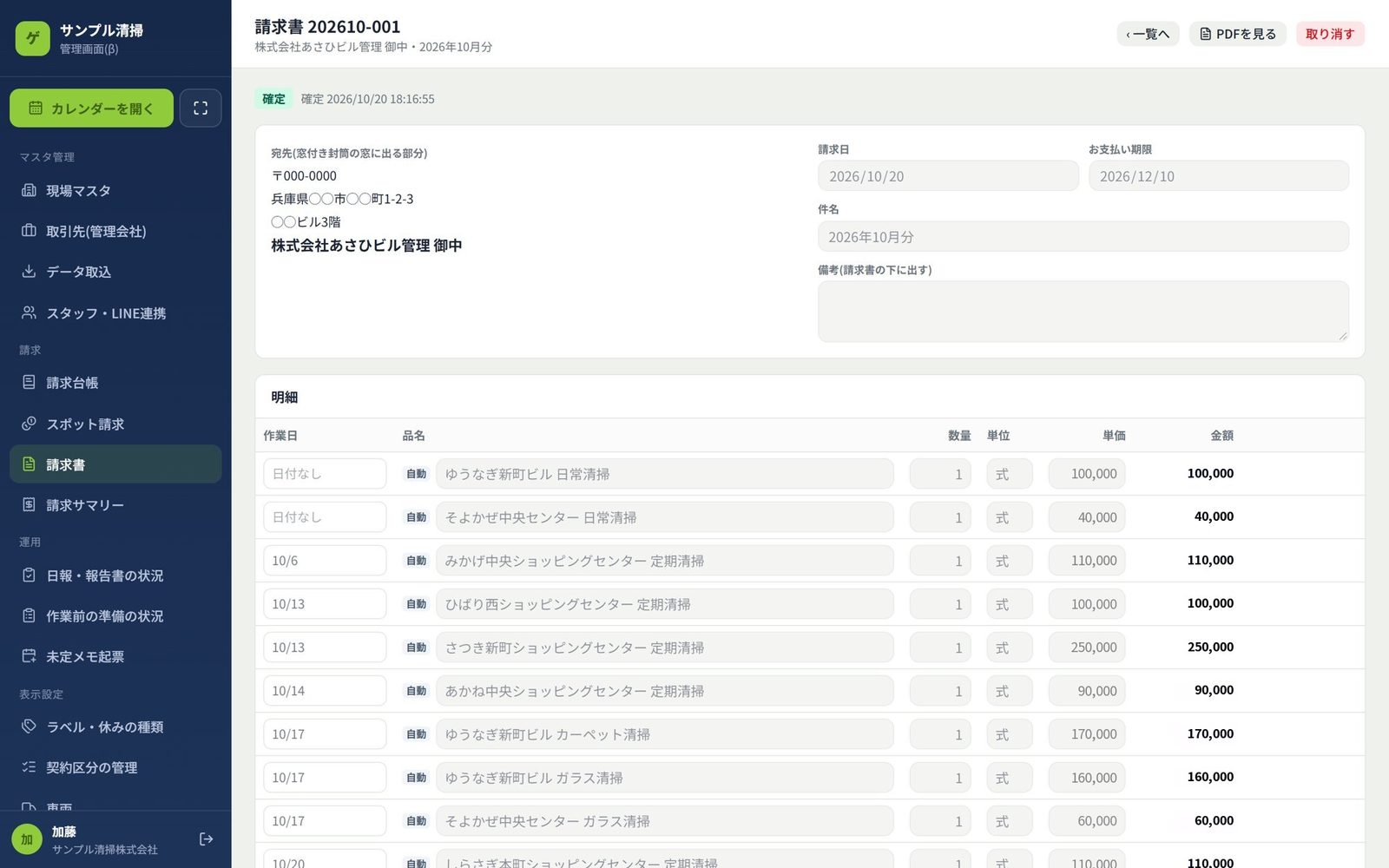Click unit field 式 in ひばり西ショッピングセンター row
The image size is (1389, 868).
point(1010,604)
